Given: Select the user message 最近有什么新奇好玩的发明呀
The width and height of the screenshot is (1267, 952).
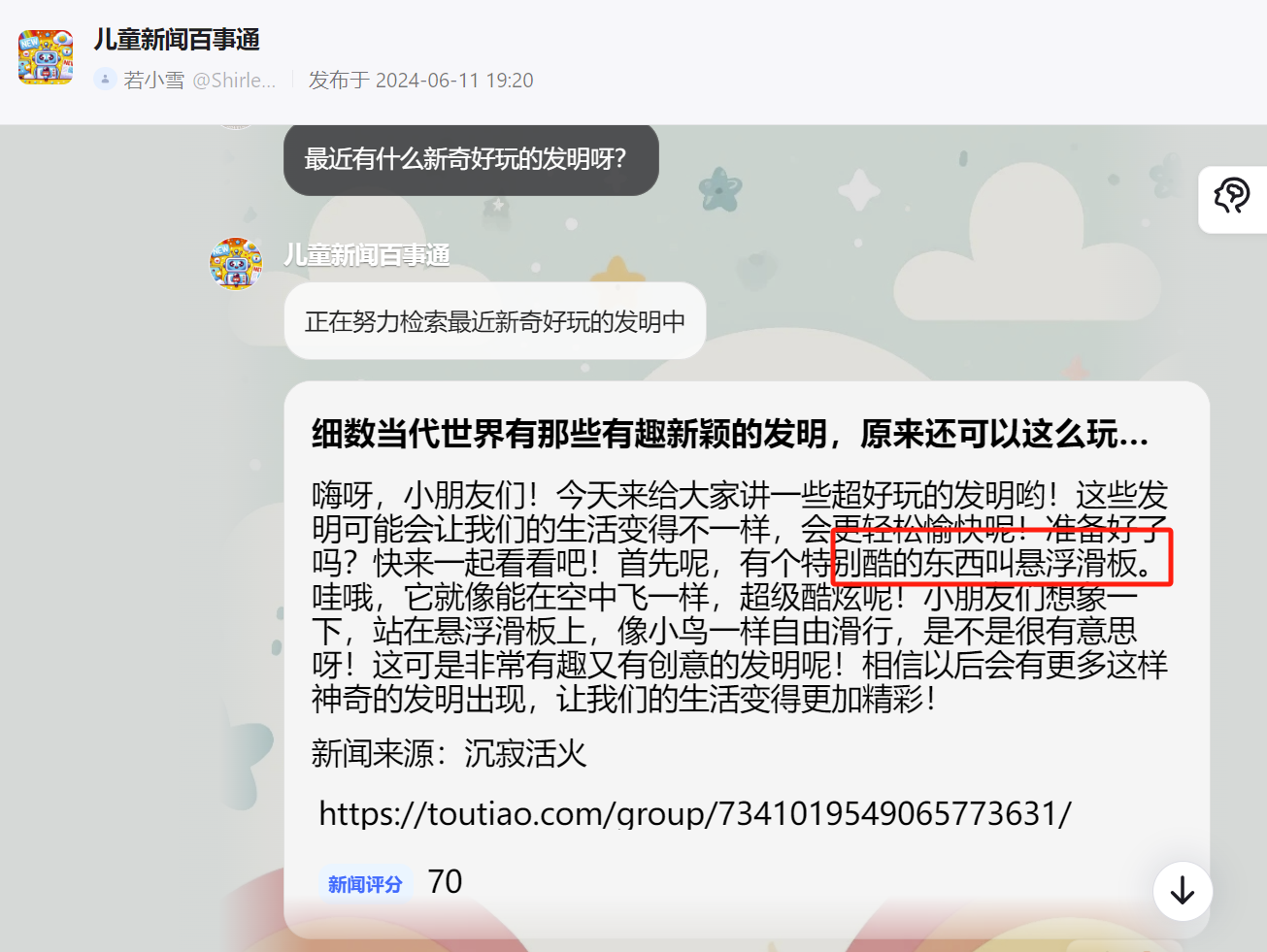Looking at the screenshot, I should pos(471,159).
